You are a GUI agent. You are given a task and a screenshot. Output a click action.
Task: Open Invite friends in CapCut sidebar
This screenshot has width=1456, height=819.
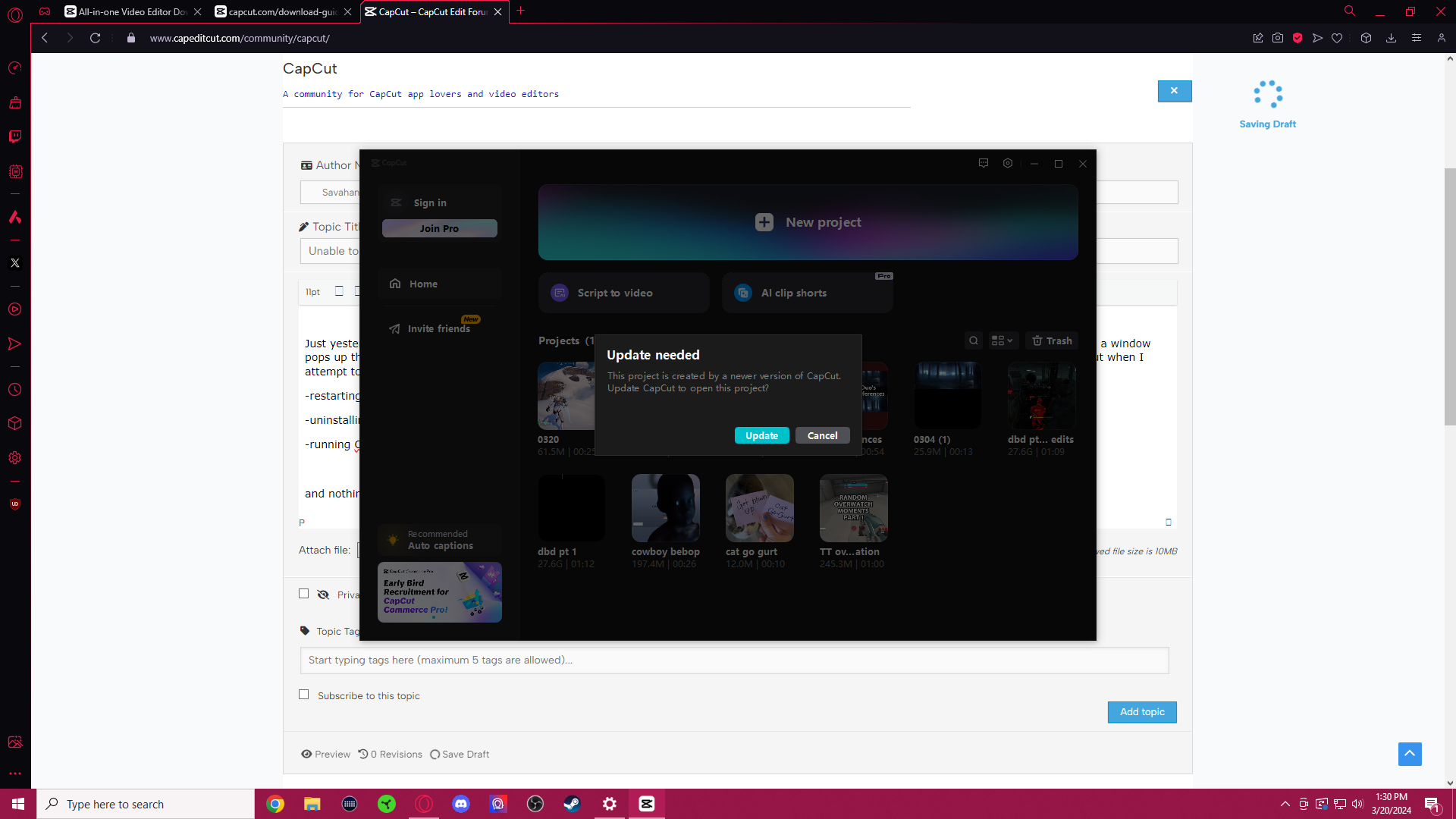click(440, 328)
